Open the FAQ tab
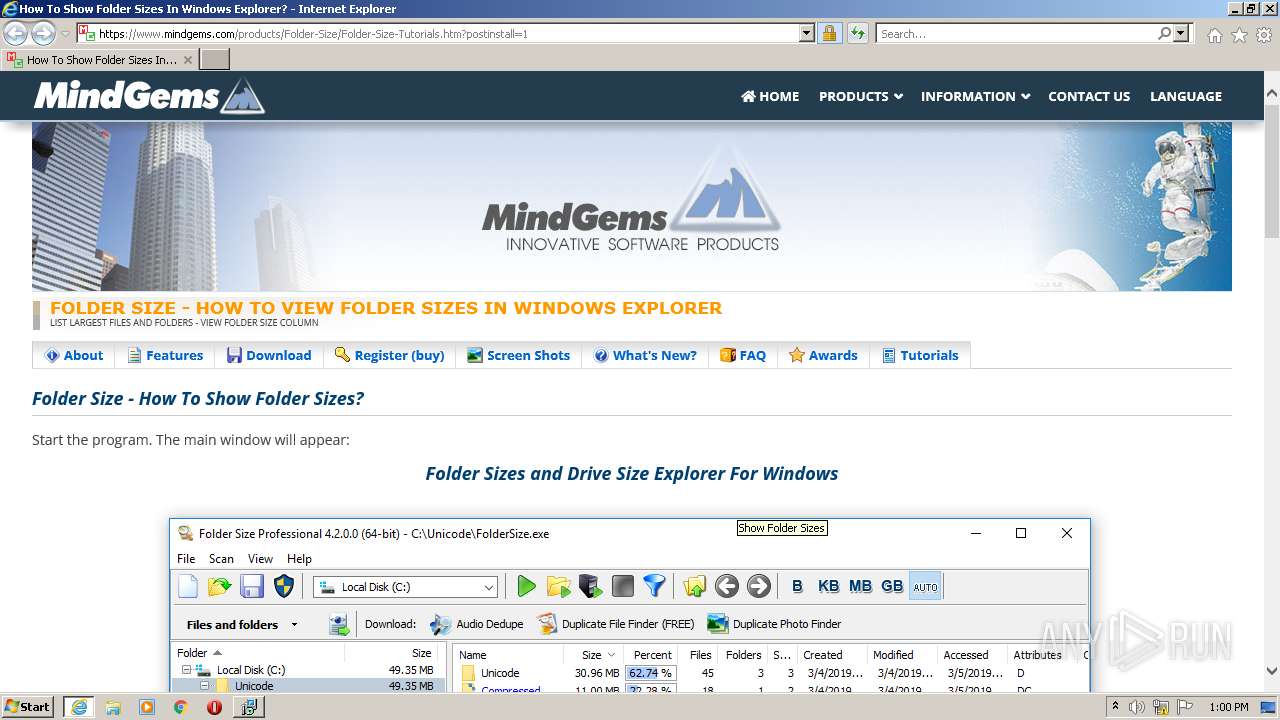Image resolution: width=1280 pixels, height=720 pixels. tap(743, 355)
